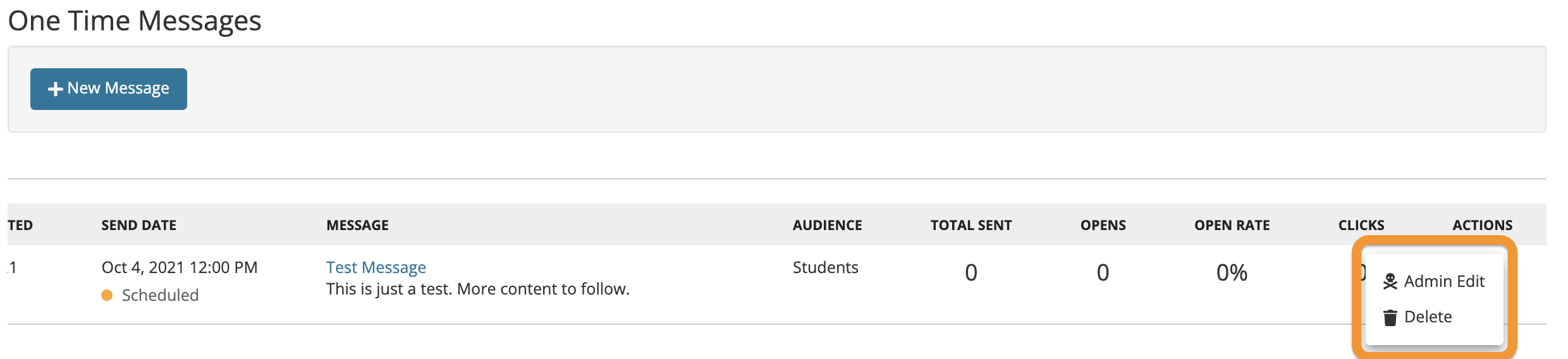This screenshot has height=359, width=1568.
Task: Select the Students audience cell
Action: (x=826, y=267)
